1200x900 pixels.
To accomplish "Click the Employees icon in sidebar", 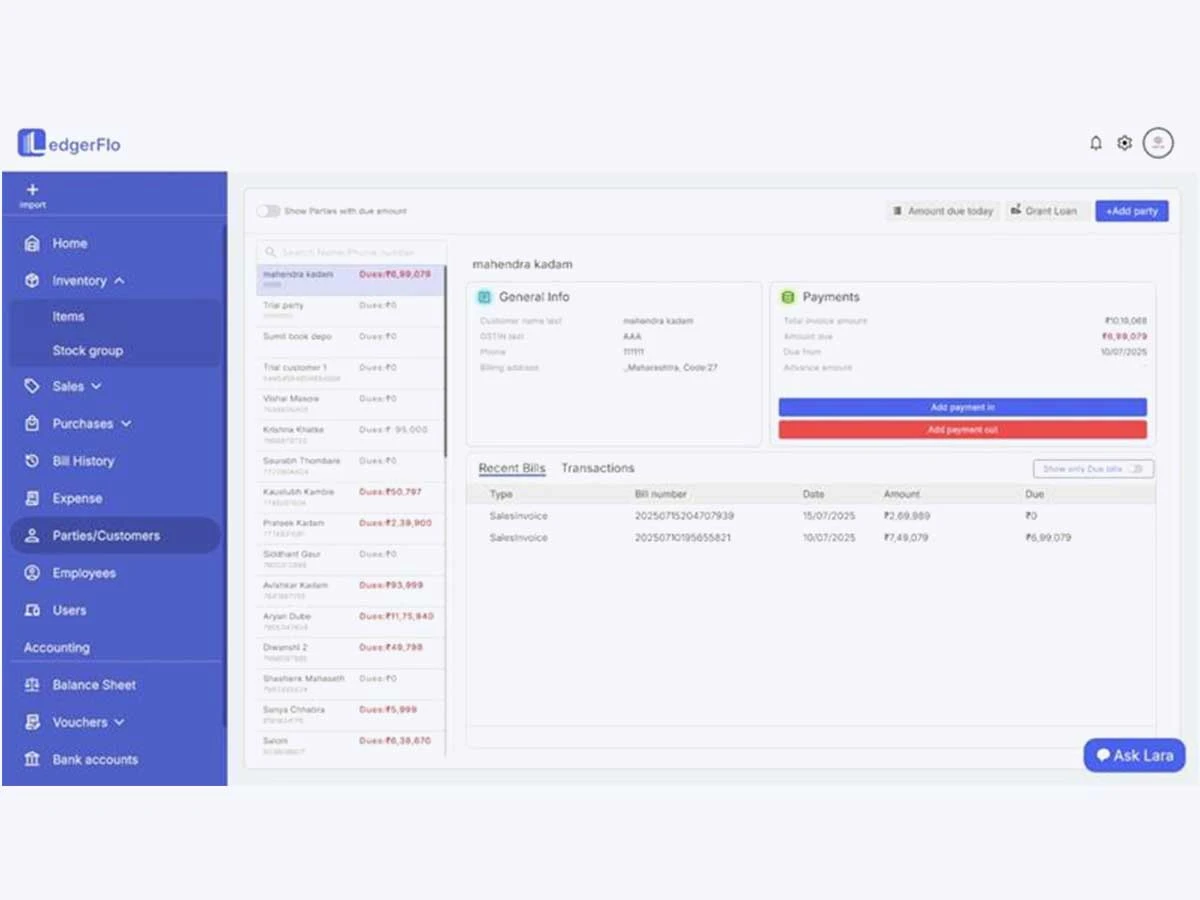I will [x=32, y=573].
